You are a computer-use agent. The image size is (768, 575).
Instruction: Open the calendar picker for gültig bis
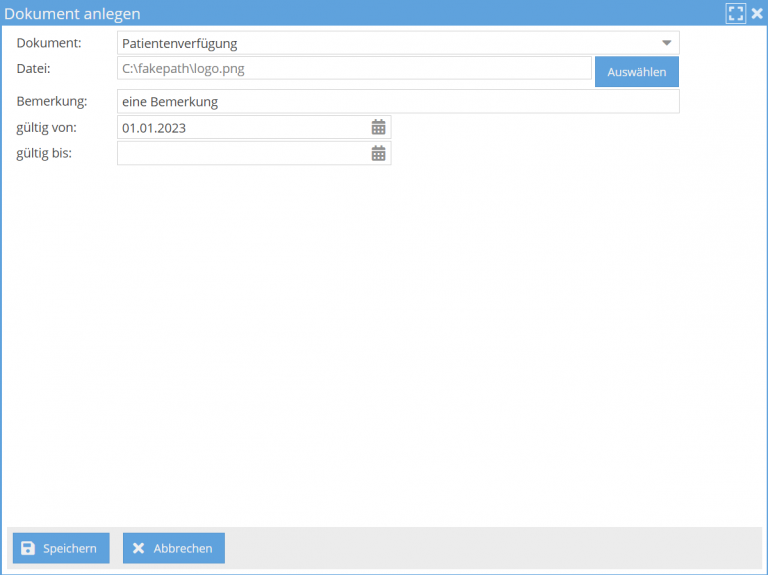click(x=378, y=154)
